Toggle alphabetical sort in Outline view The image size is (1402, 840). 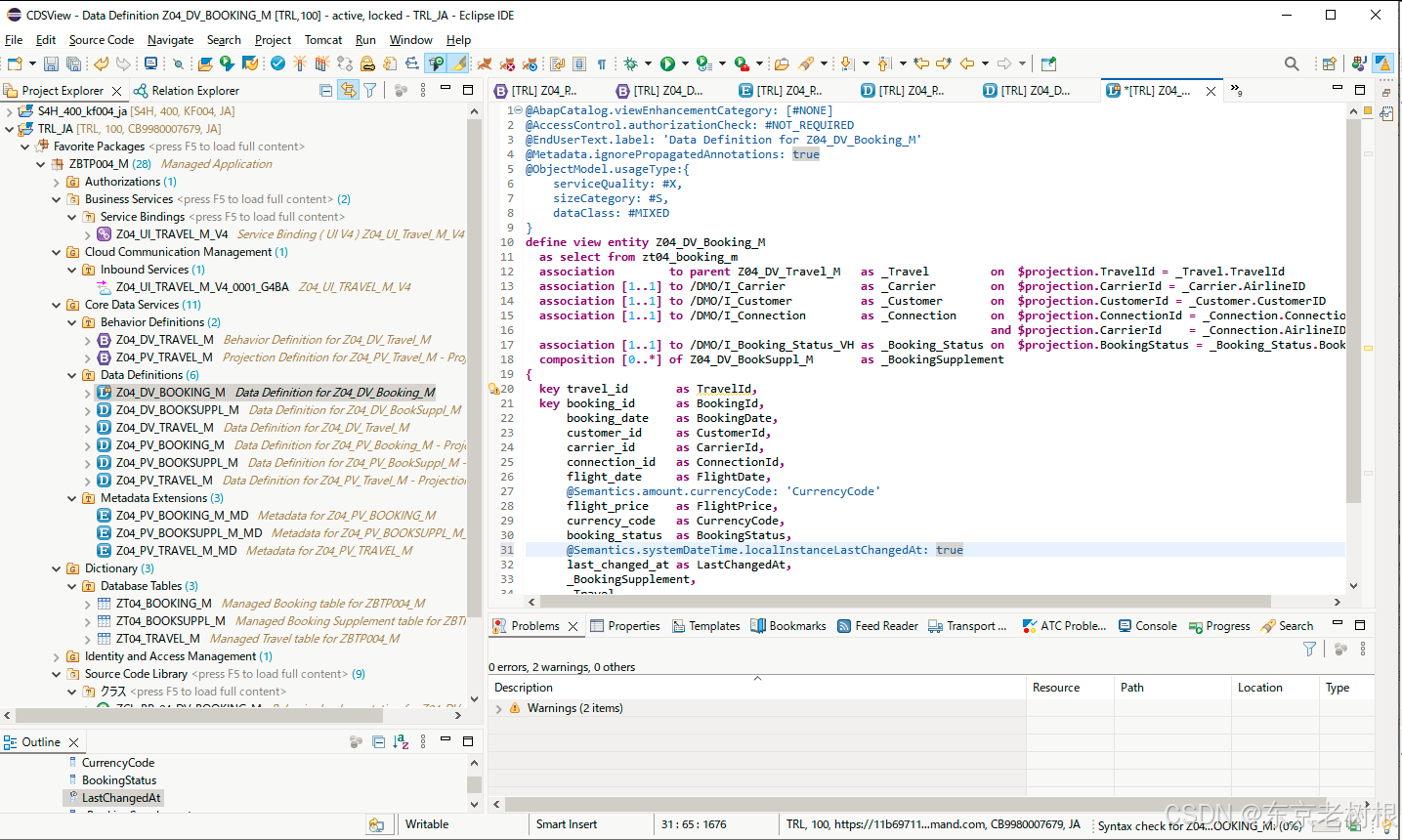[401, 742]
